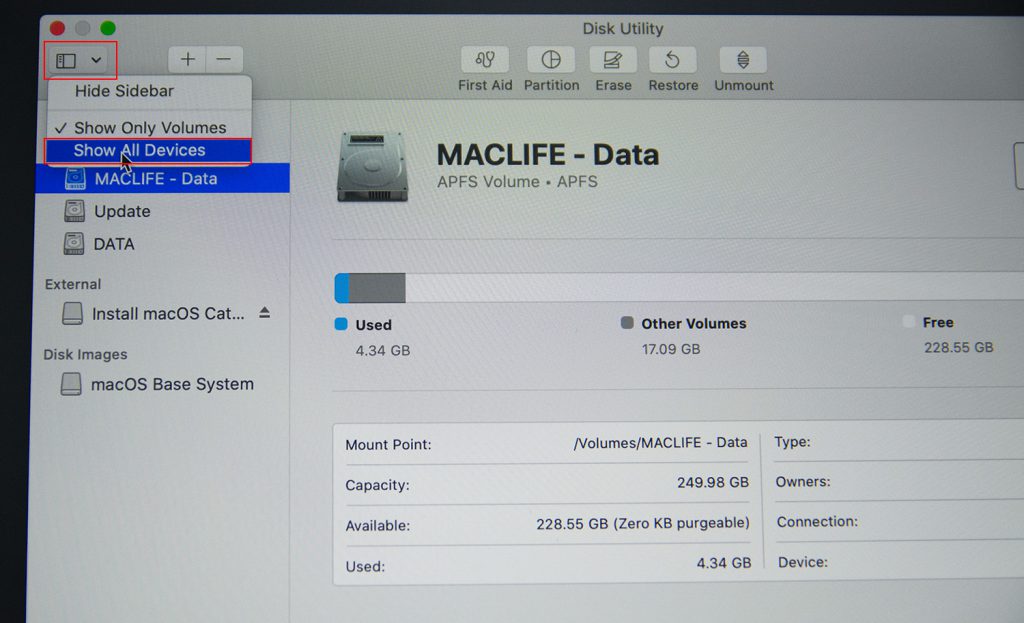Select the DATA volume in the sidebar
This screenshot has width=1024, height=623.
pos(114,244)
